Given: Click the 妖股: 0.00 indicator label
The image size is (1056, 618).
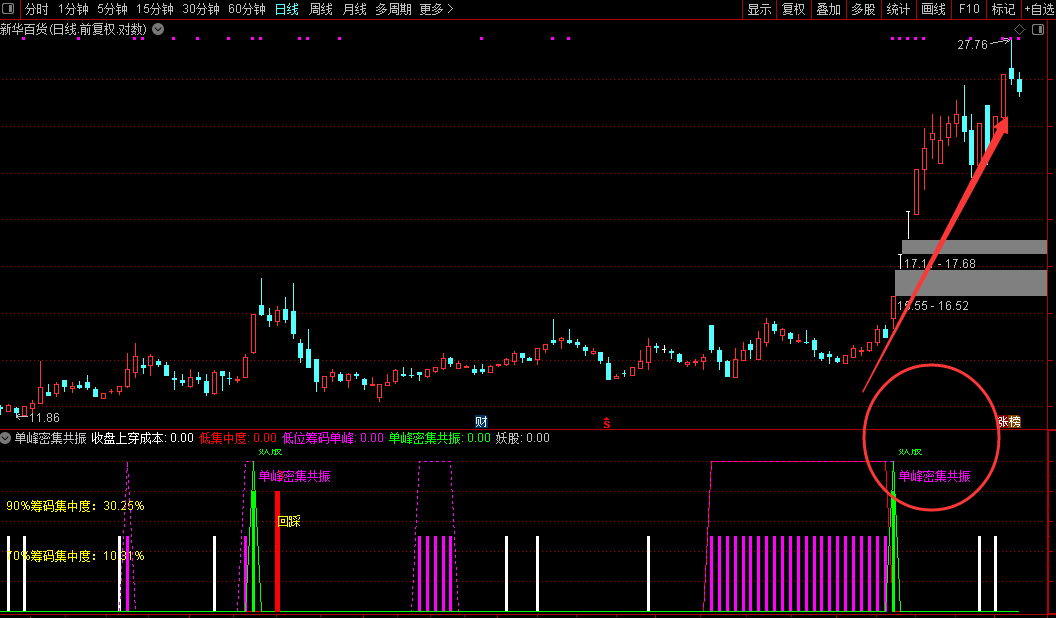Looking at the screenshot, I should (523, 438).
